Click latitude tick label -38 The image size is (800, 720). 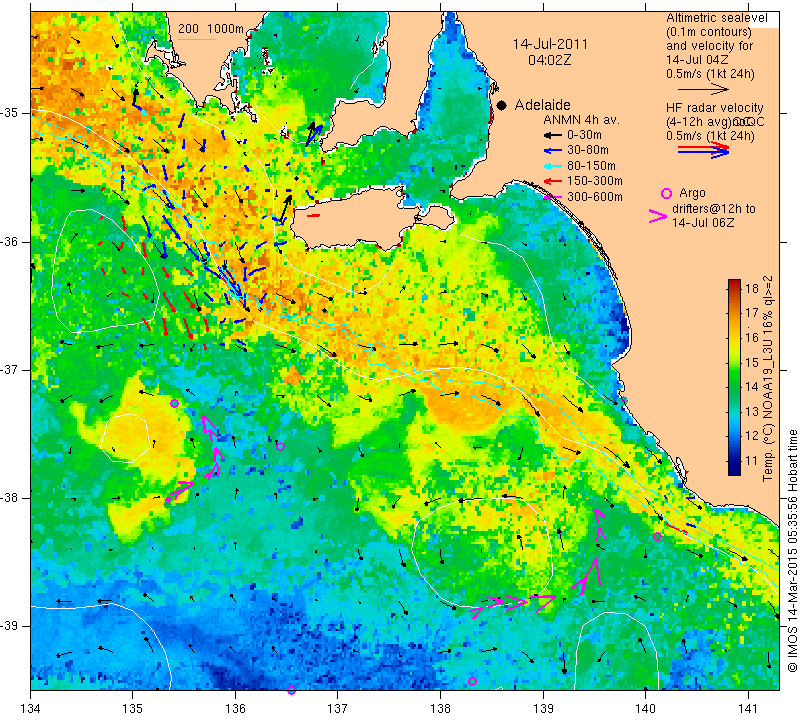coord(10,498)
